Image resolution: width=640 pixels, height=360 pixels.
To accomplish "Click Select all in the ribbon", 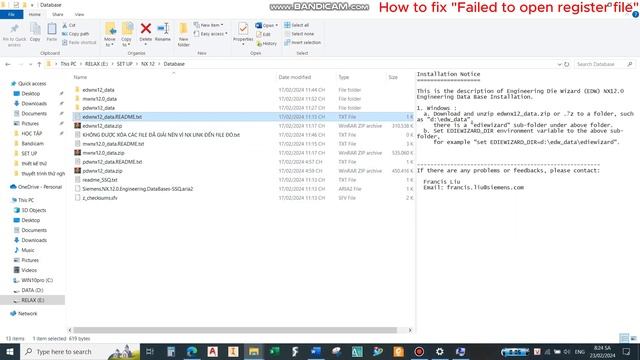I will click(297, 25).
